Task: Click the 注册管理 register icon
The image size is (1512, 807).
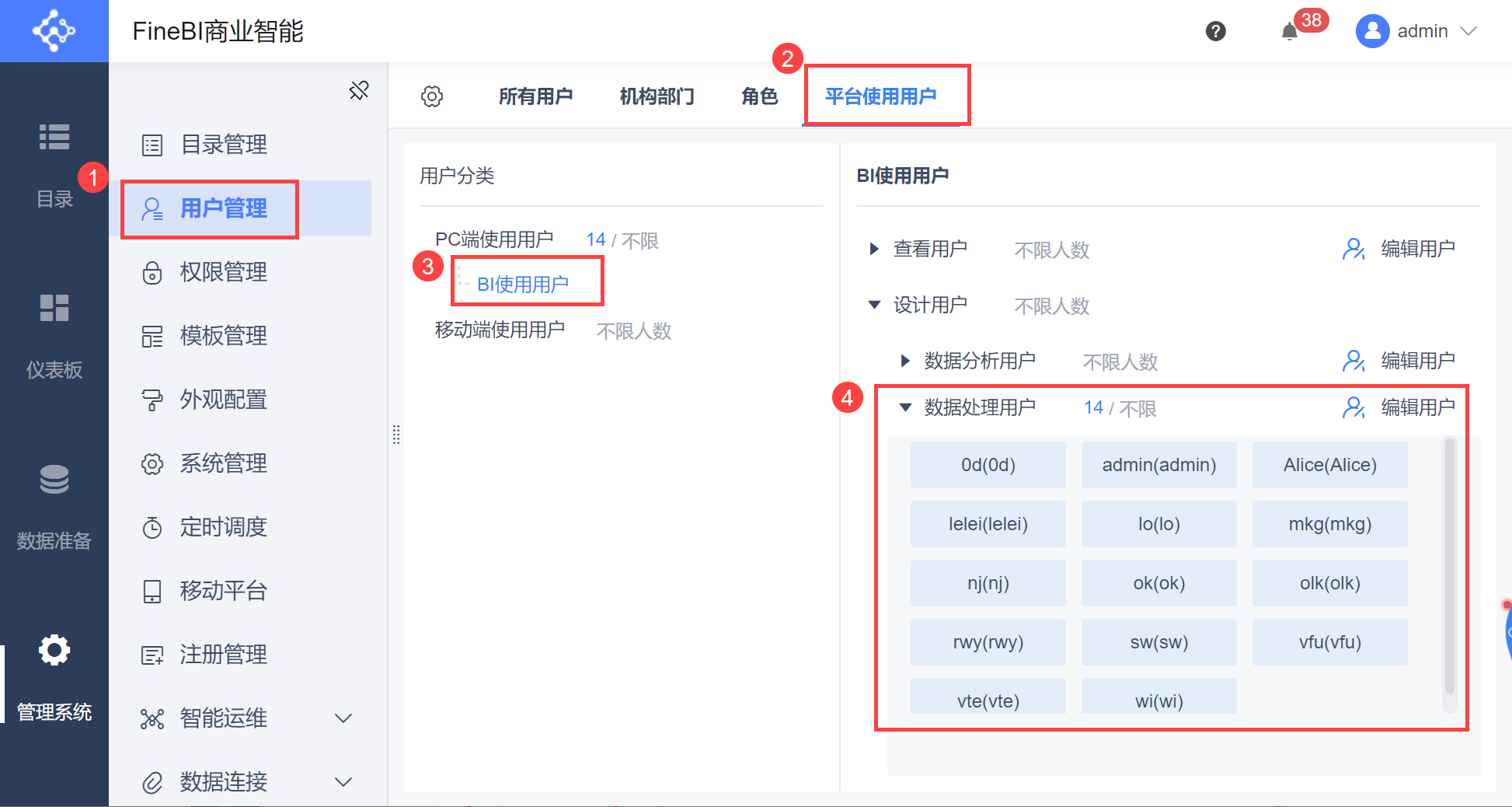Action: point(152,655)
